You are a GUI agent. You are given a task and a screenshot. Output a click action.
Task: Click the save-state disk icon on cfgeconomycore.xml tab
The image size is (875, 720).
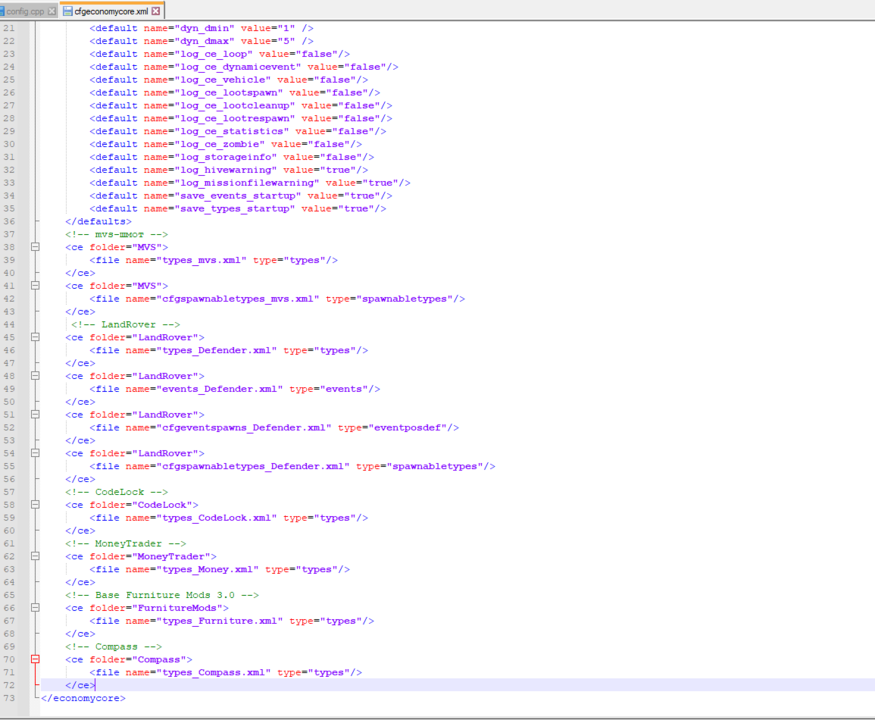(x=68, y=11)
